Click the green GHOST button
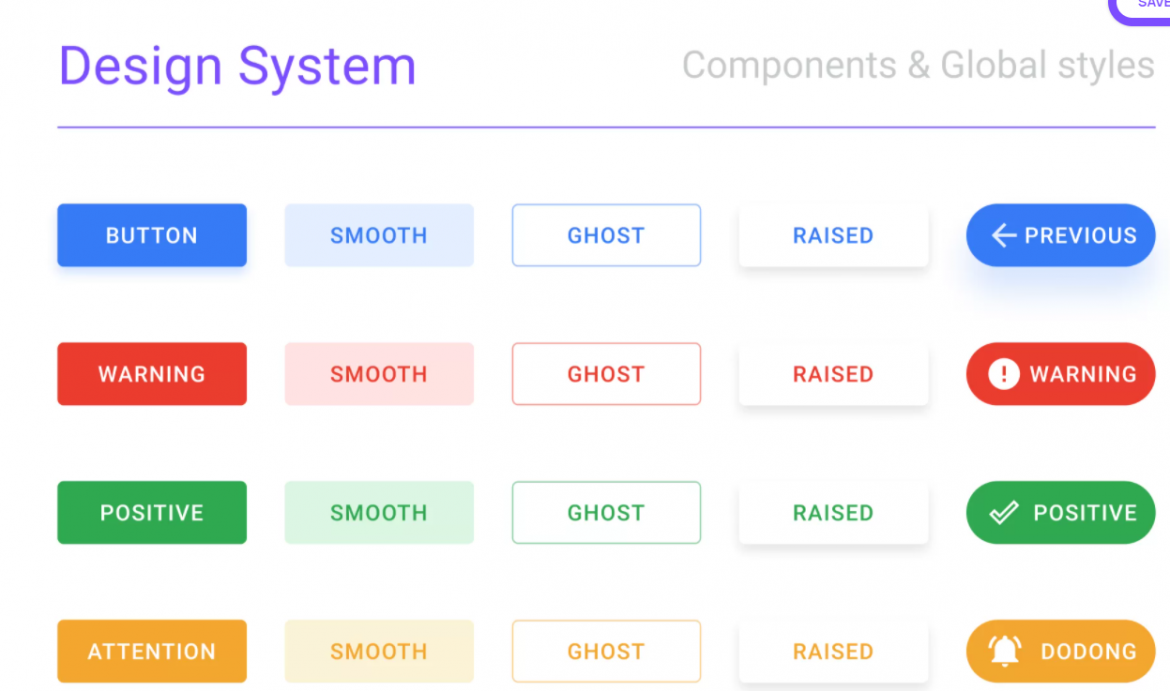Screen dimensions: 1170x691 [606, 512]
